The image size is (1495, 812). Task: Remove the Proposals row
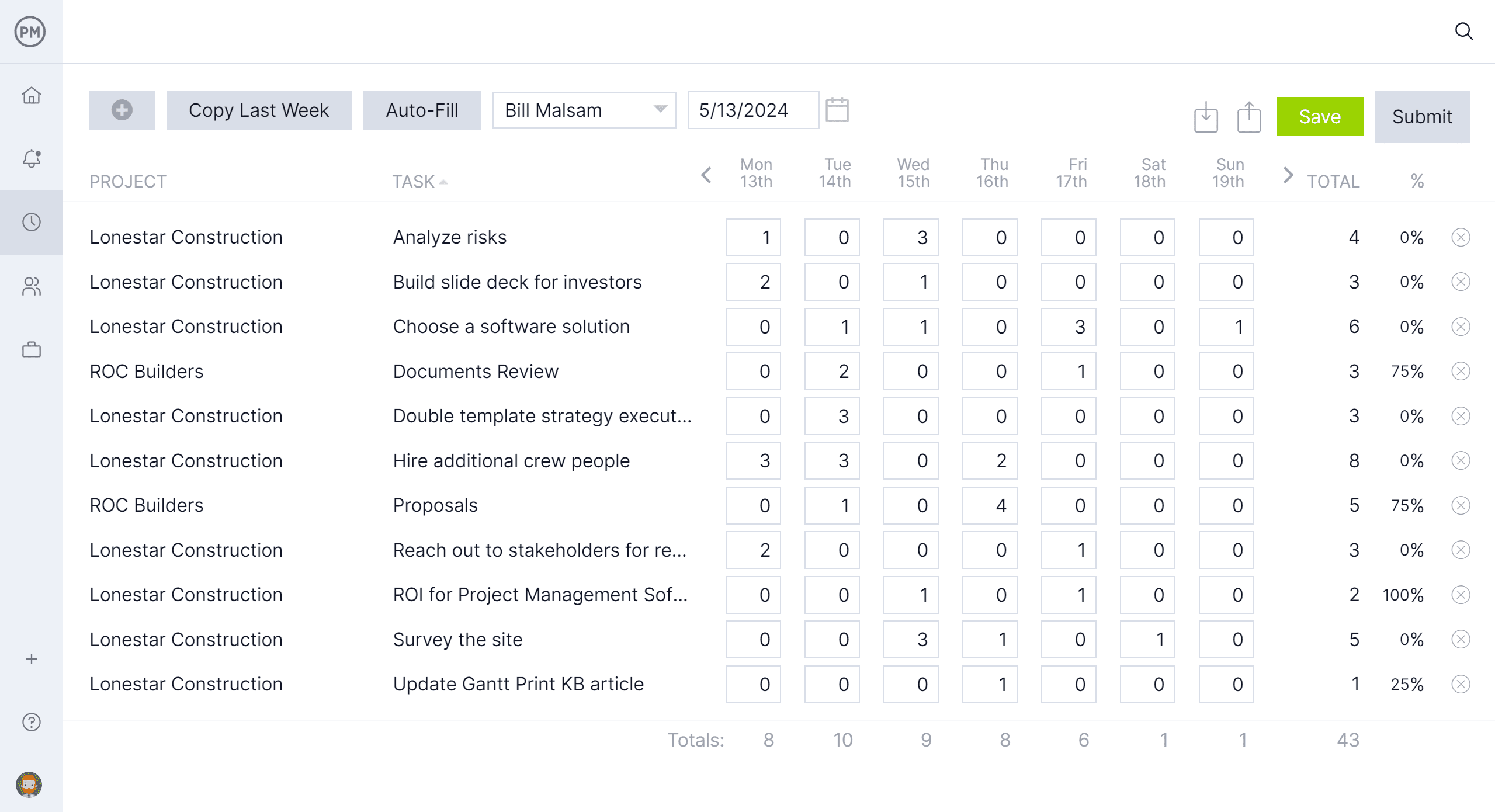coord(1460,505)
